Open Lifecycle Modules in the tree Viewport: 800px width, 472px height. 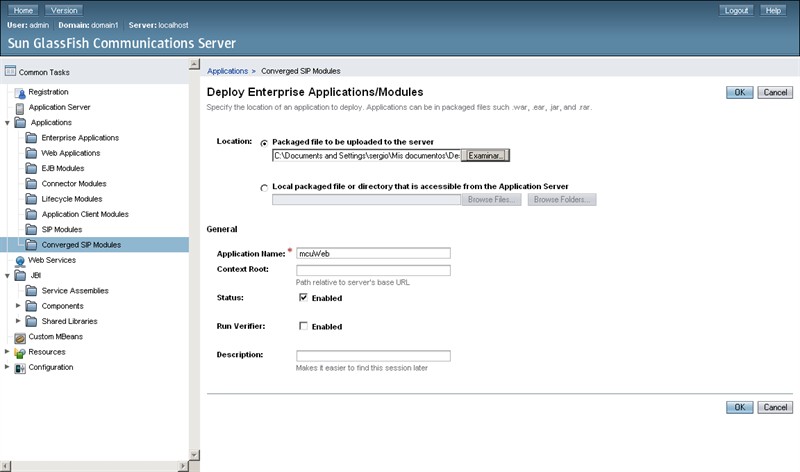(x=72, y=199)
